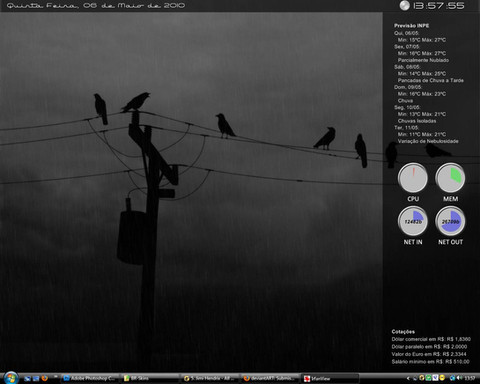480x384 pixels.
Task: Click the 'Seg, 10/05' forecast line
Action: (x=407, y=107)
